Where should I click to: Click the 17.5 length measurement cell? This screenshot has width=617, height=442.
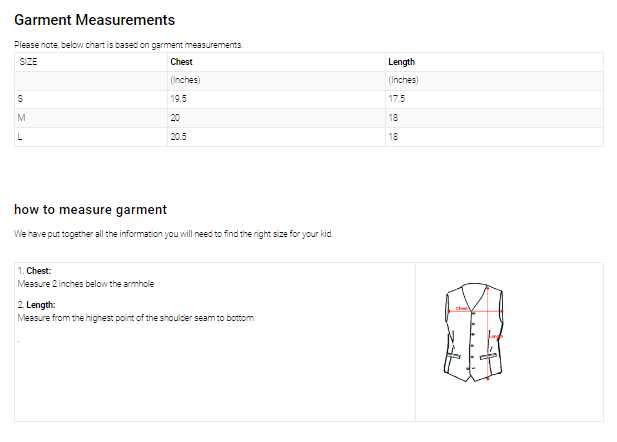pyautogui.click(x=397, y=99)
